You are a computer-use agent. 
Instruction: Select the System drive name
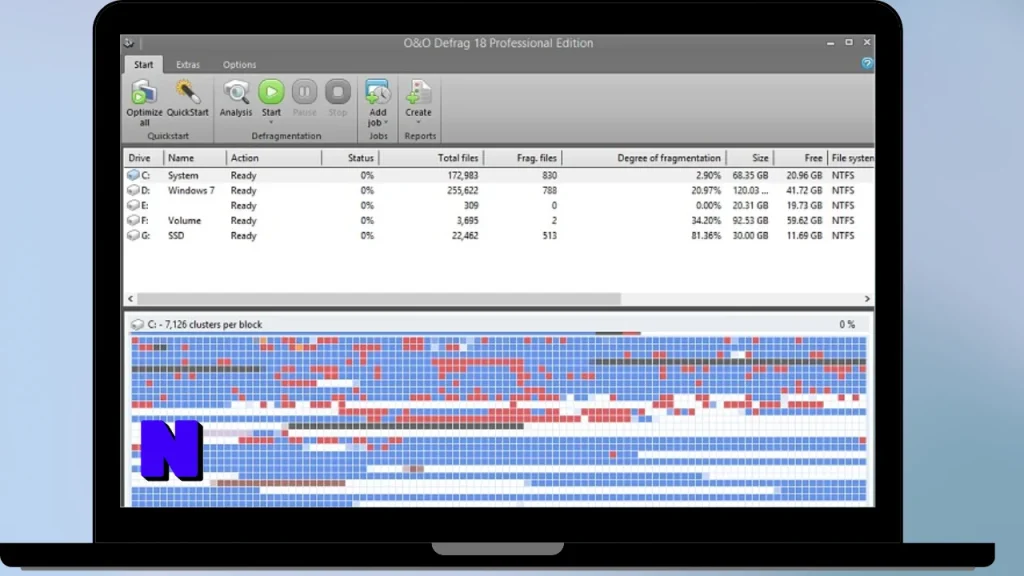[183, 175]
